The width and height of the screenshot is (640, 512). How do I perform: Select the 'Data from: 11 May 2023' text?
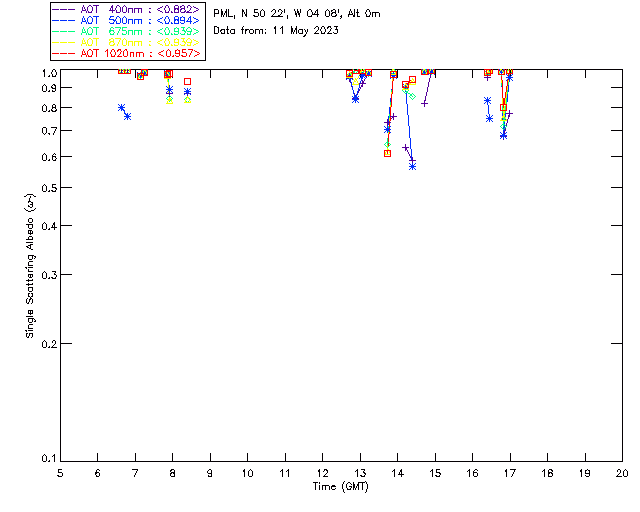click(x=276, y=31)
